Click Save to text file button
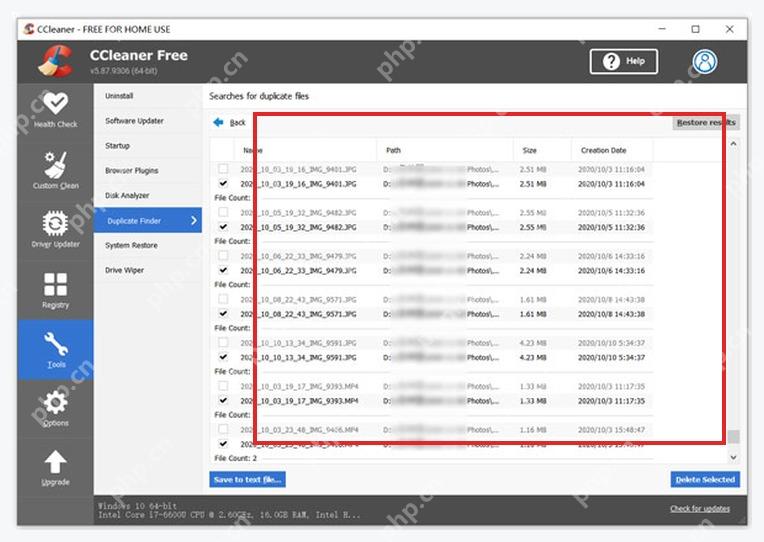764x542 pixels. point(248,480)
